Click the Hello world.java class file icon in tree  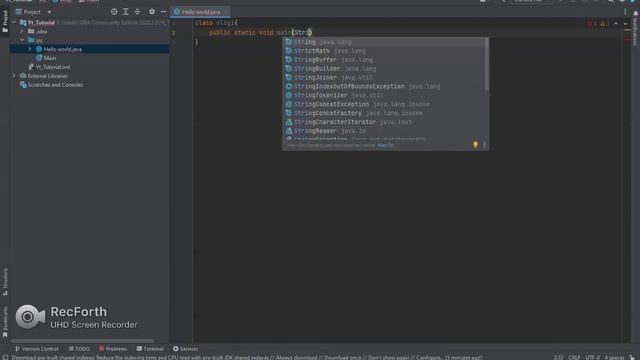[39, 49]
